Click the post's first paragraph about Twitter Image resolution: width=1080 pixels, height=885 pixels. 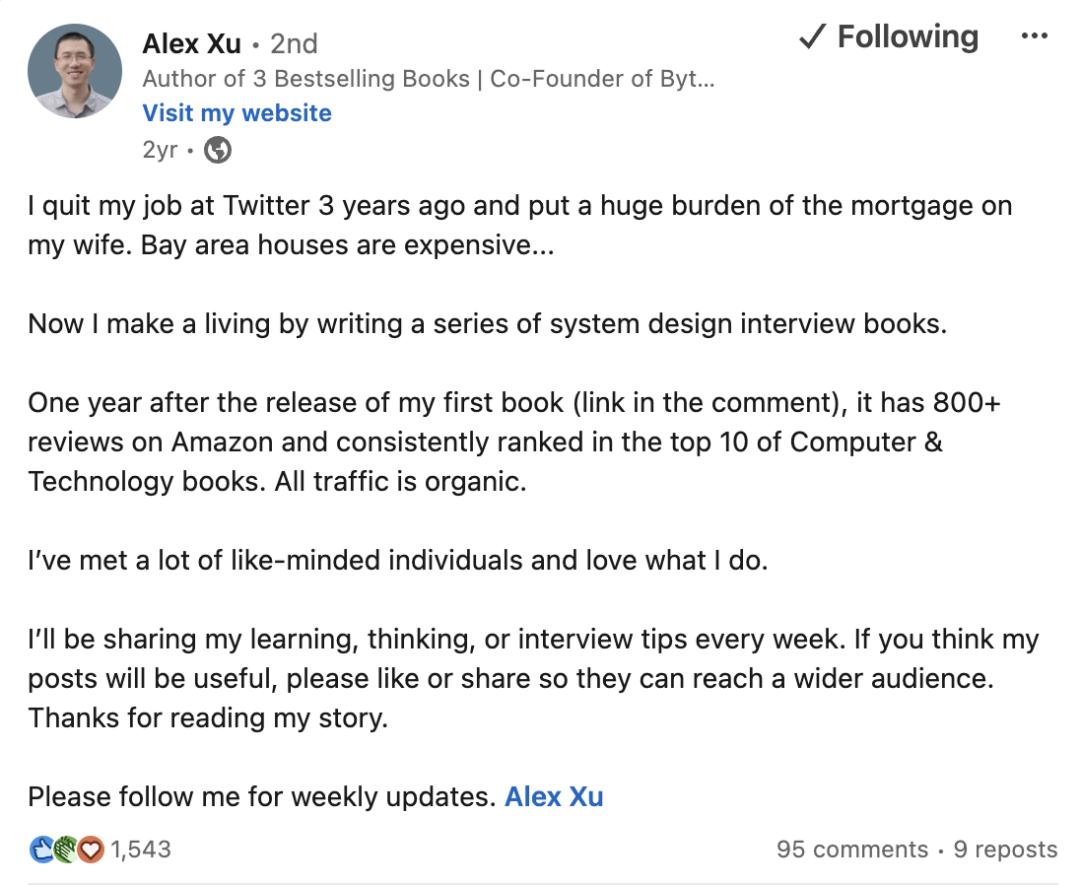pos(520,225)
